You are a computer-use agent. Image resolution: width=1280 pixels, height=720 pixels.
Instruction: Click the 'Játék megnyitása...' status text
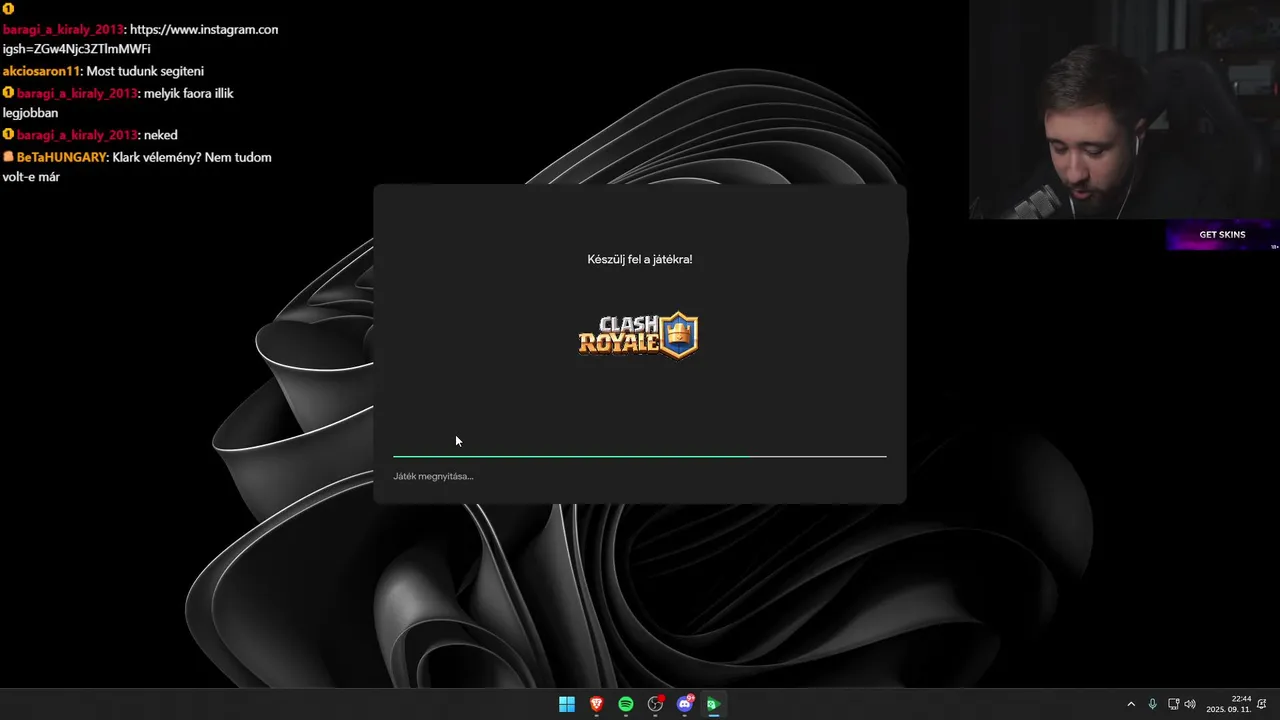coord(433,476)
